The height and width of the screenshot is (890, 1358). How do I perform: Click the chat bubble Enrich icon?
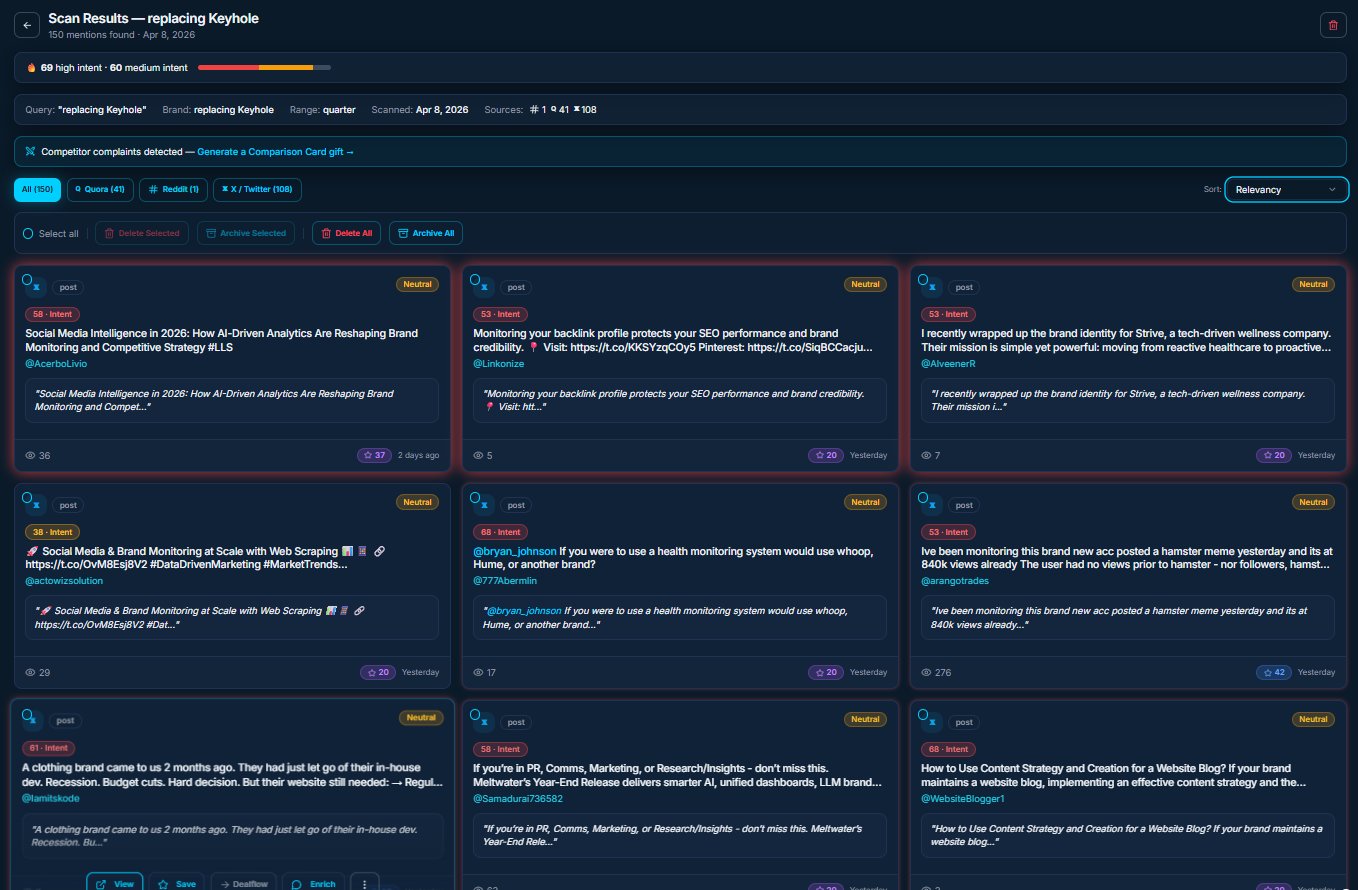tap(295, 883)
